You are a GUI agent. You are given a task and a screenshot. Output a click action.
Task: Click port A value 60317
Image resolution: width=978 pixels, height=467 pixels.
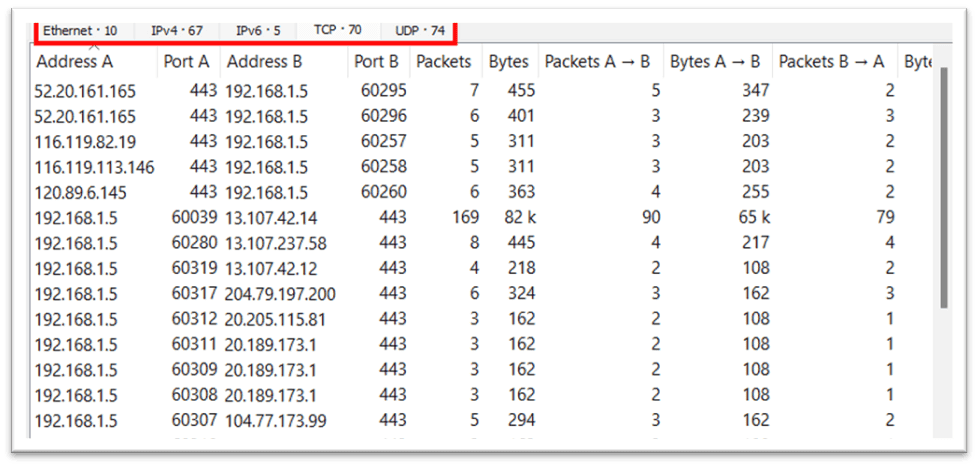pos(195,293)
